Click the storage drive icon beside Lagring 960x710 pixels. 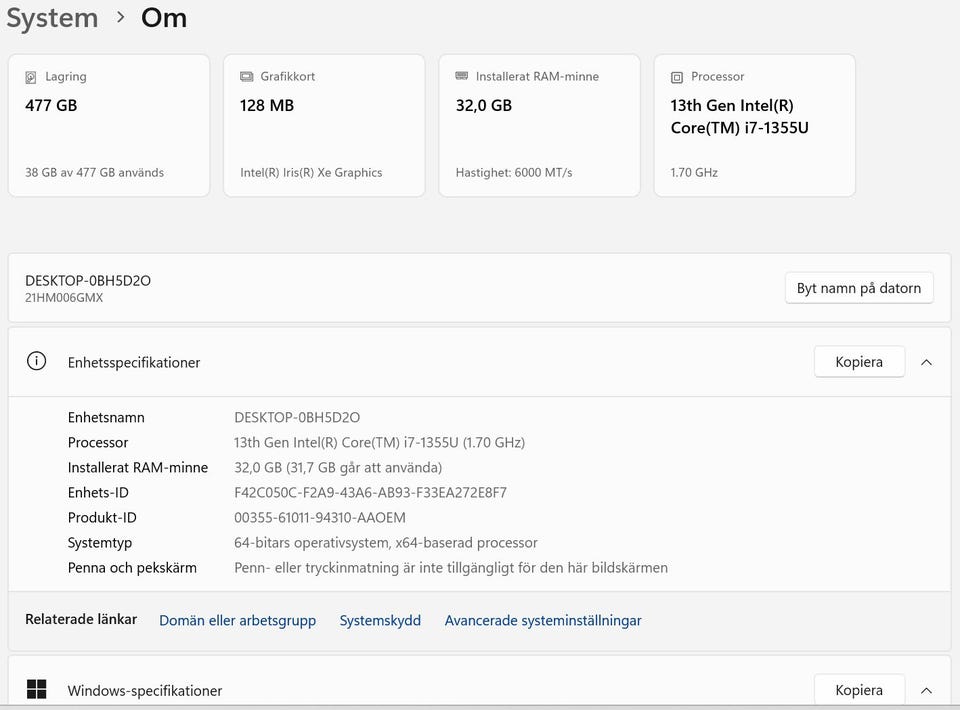click(31, 77)
